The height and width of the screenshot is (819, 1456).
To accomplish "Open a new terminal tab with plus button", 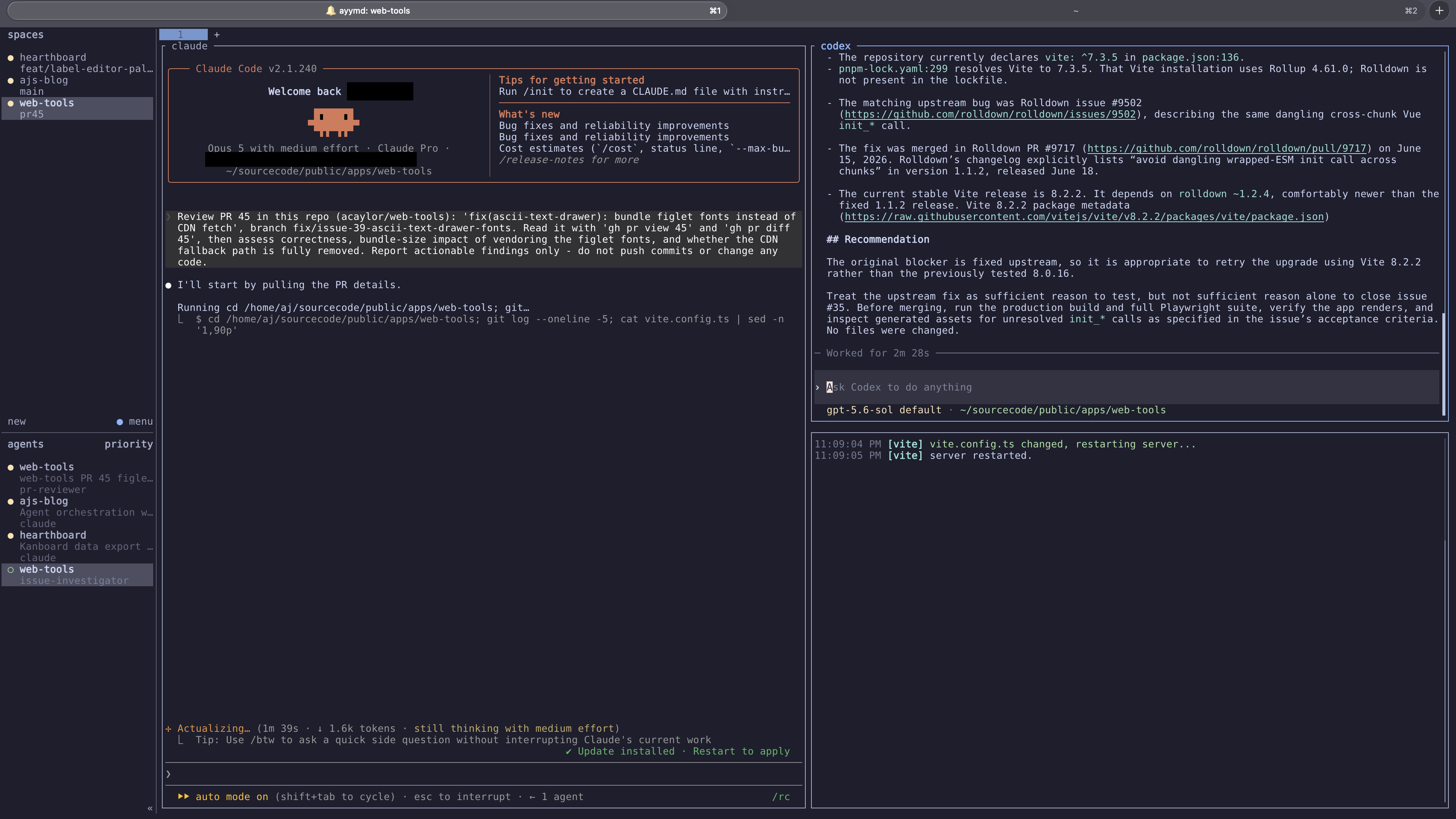I will (1439, 11).
